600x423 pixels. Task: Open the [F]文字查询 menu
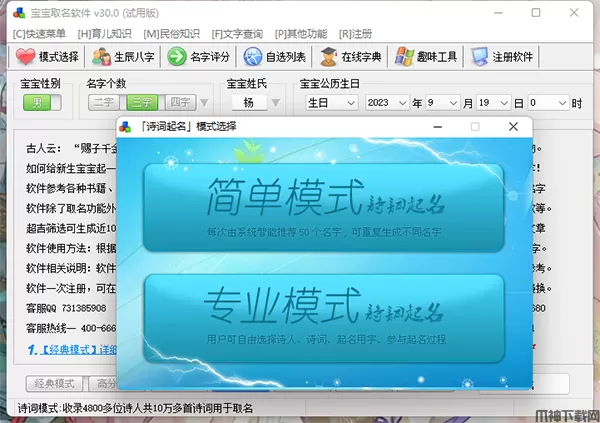coord(237,34)
